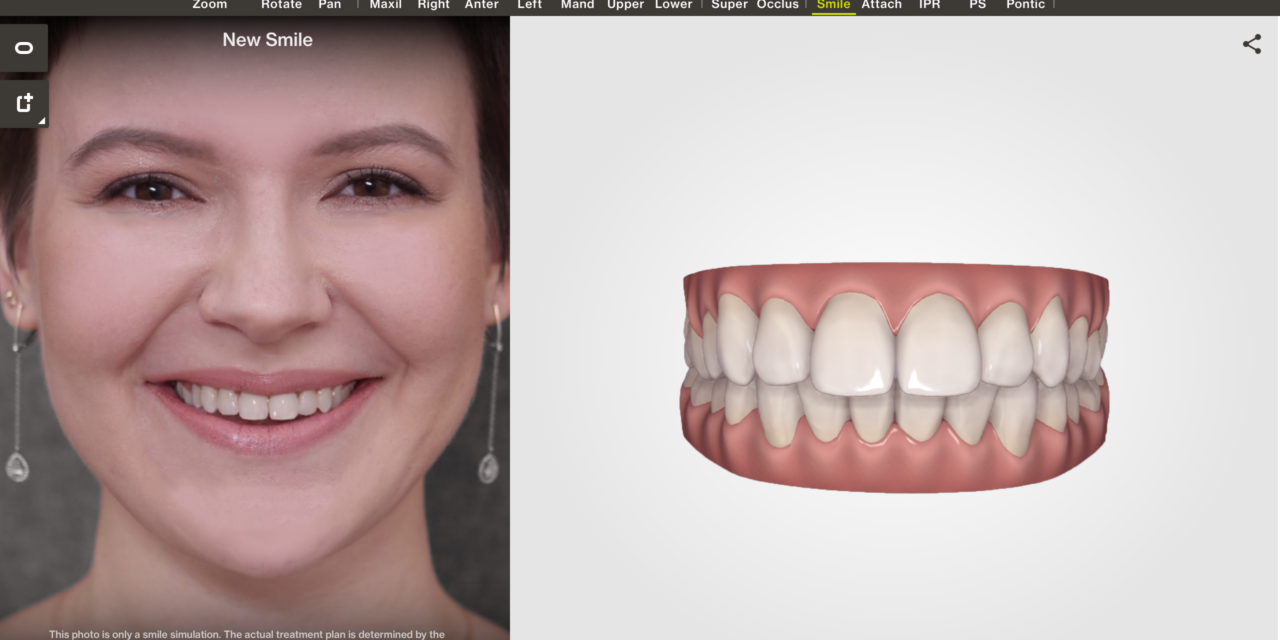Switch to the Right view

pos(433,5)
